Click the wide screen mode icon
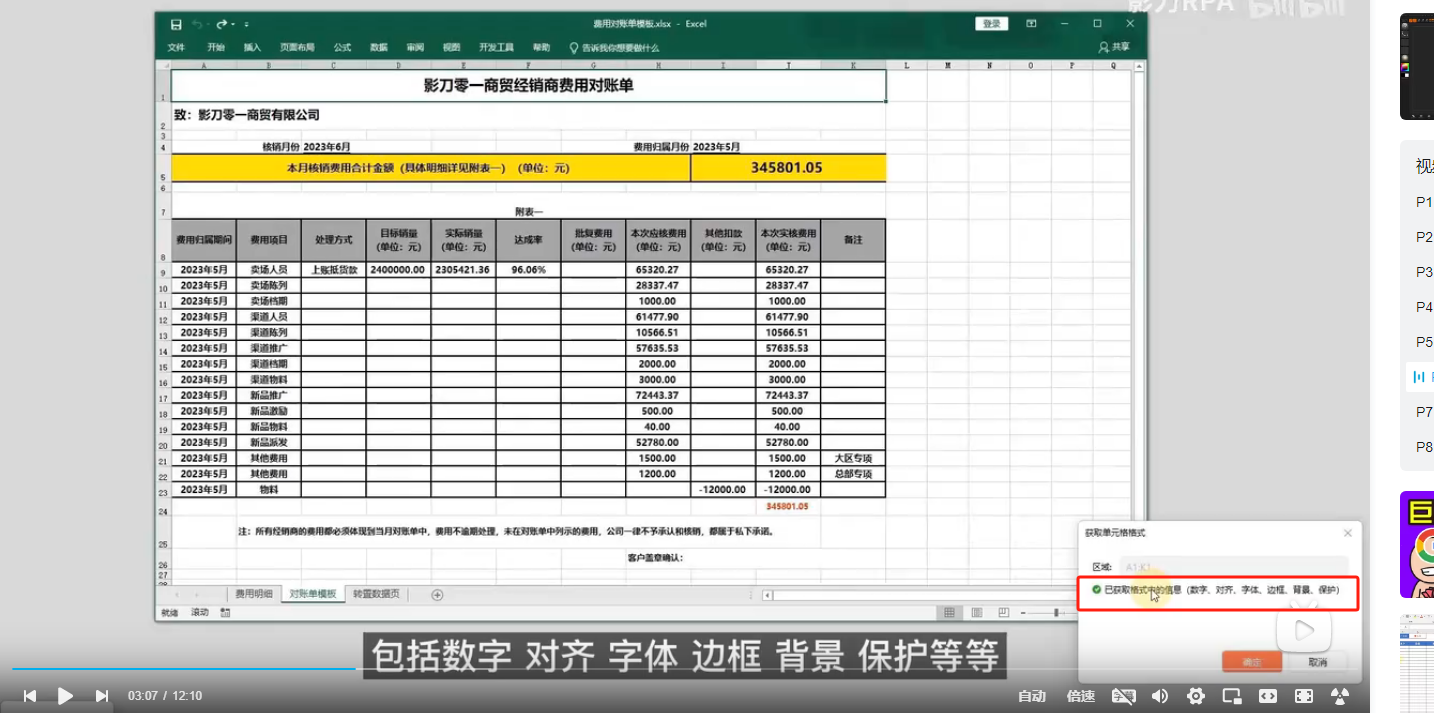Image resolution: width=1434 pixels, height=713 pixels. (x=1268, y=696)
